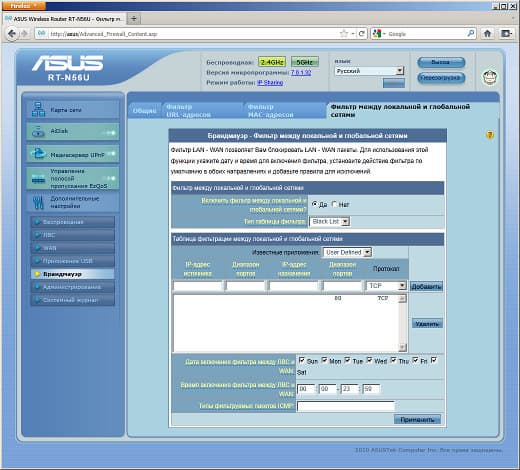This screenshot has width=520, height=470.
Task: Open the 'ЛВС' sidebar menu item
Action: [x=73, y=235]
